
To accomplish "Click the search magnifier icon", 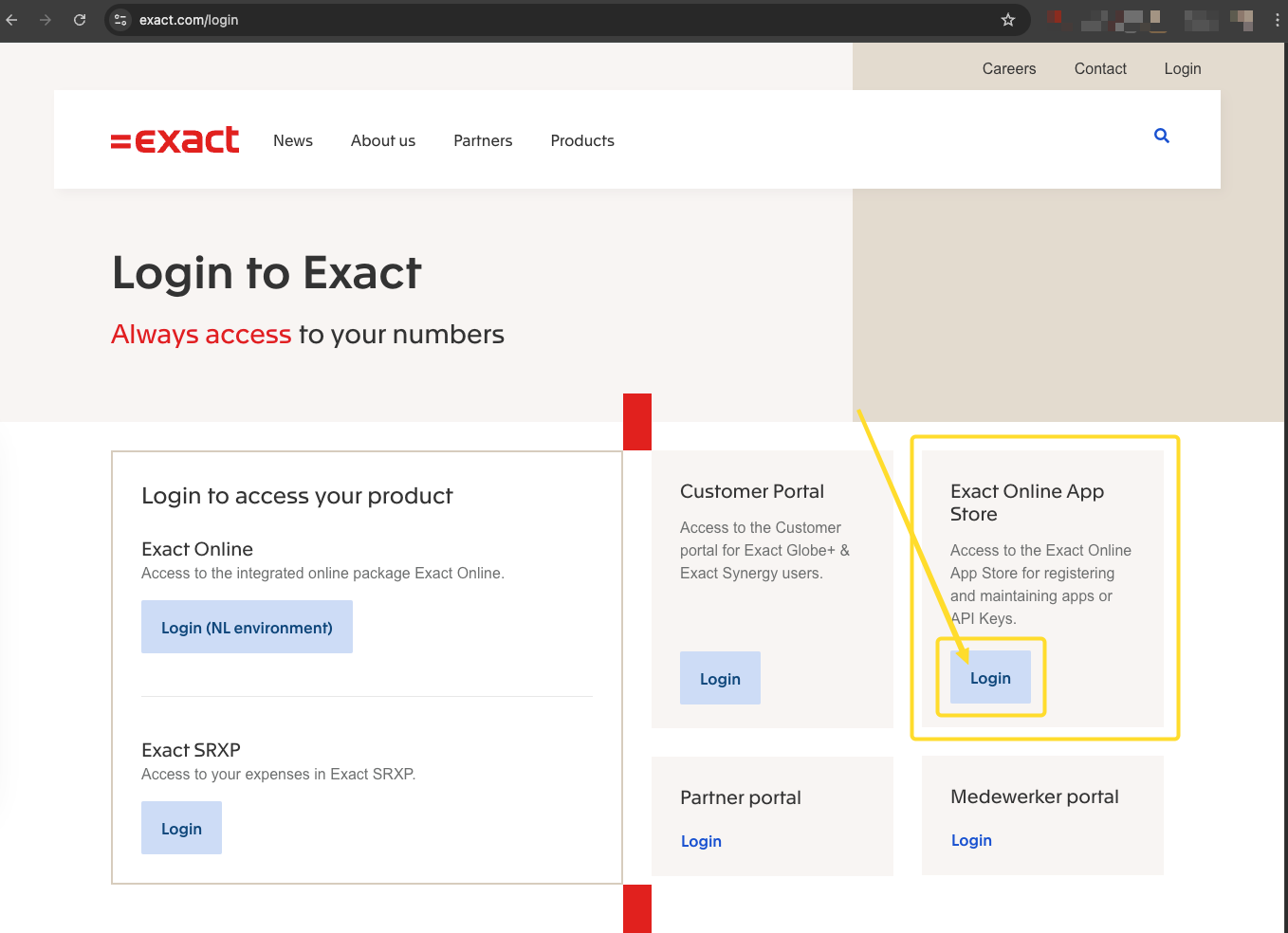I will (1162, 136).
